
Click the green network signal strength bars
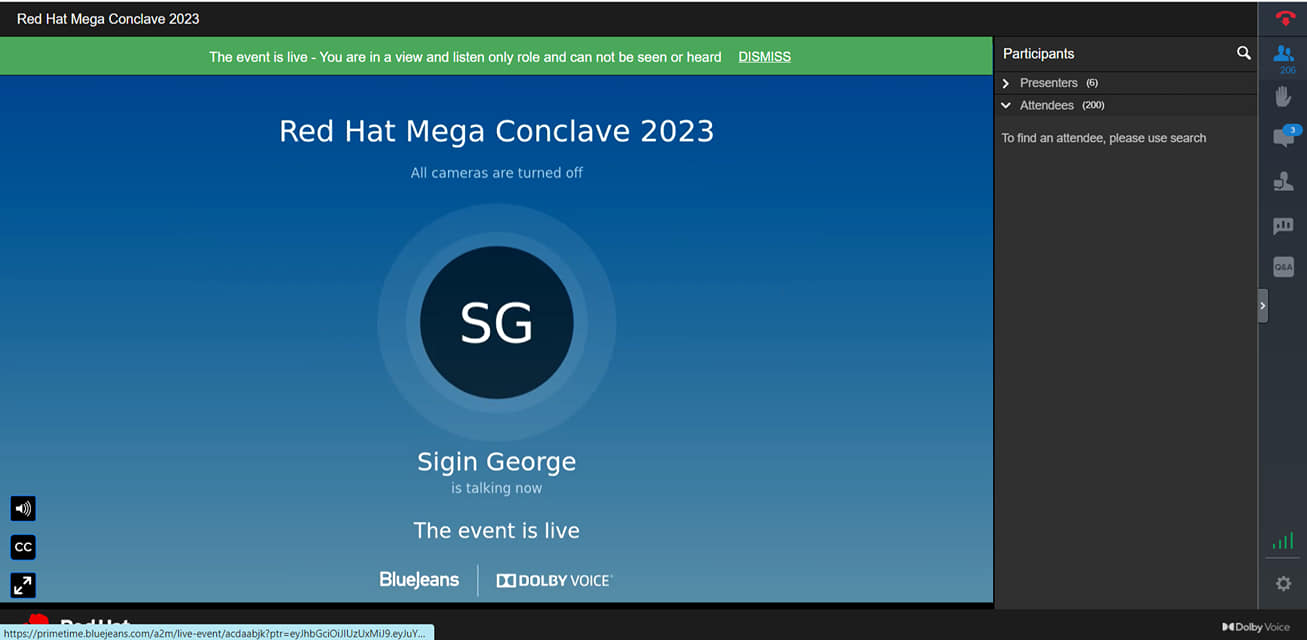1283,541
